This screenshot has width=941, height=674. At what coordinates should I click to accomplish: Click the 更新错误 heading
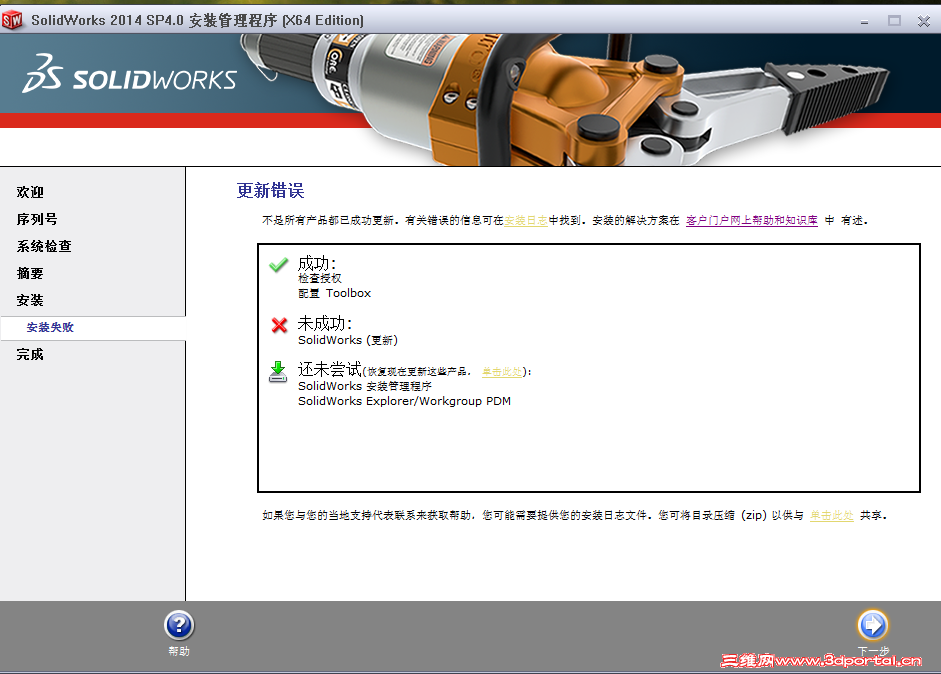click(270, 190)
